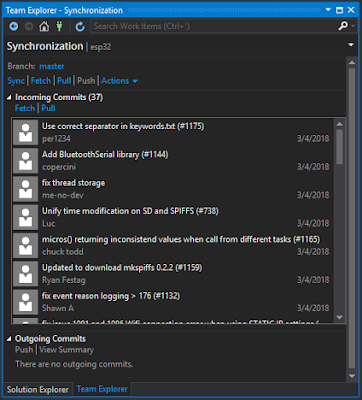The width and height of the screenshot is (362, 400).
Task: Click author name 'me-no-dev'
Action: pos(63,195)
